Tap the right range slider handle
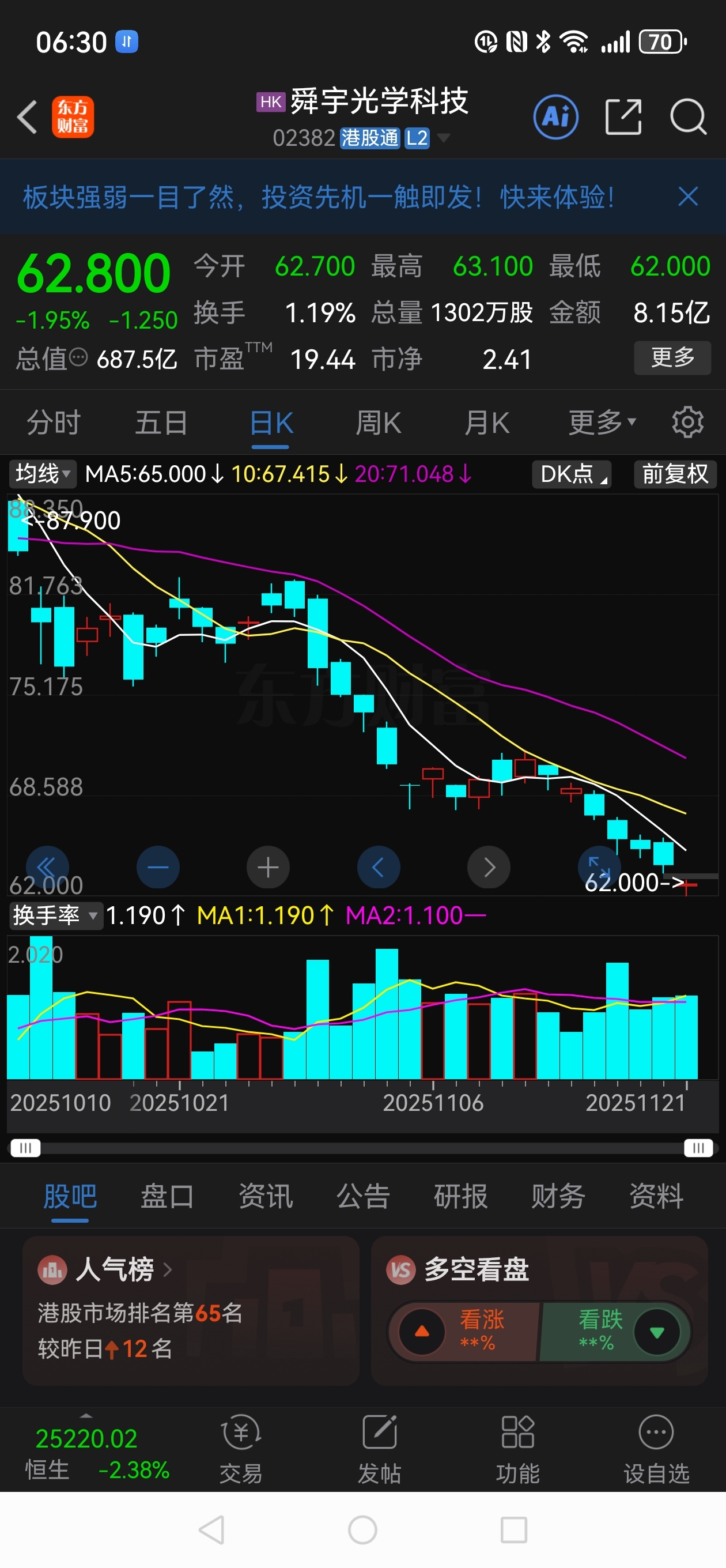726x1568 pixels. pyautogui.click(x=698, y=1148)
